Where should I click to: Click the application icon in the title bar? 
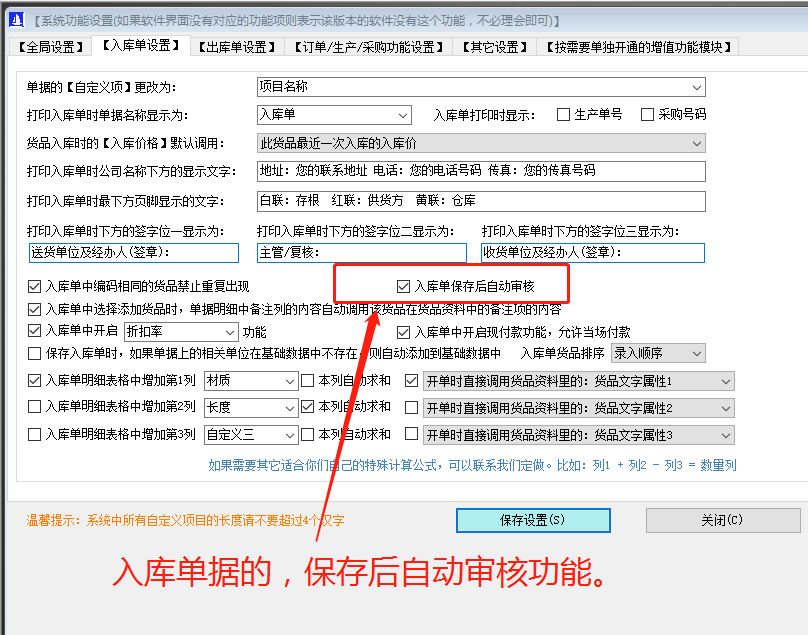[14, 19]
